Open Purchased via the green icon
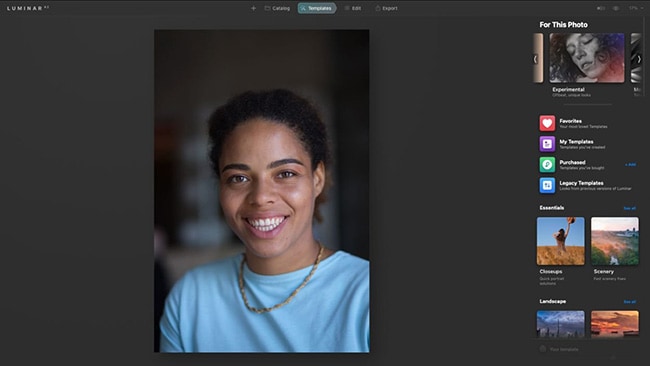 pos(547,165)
